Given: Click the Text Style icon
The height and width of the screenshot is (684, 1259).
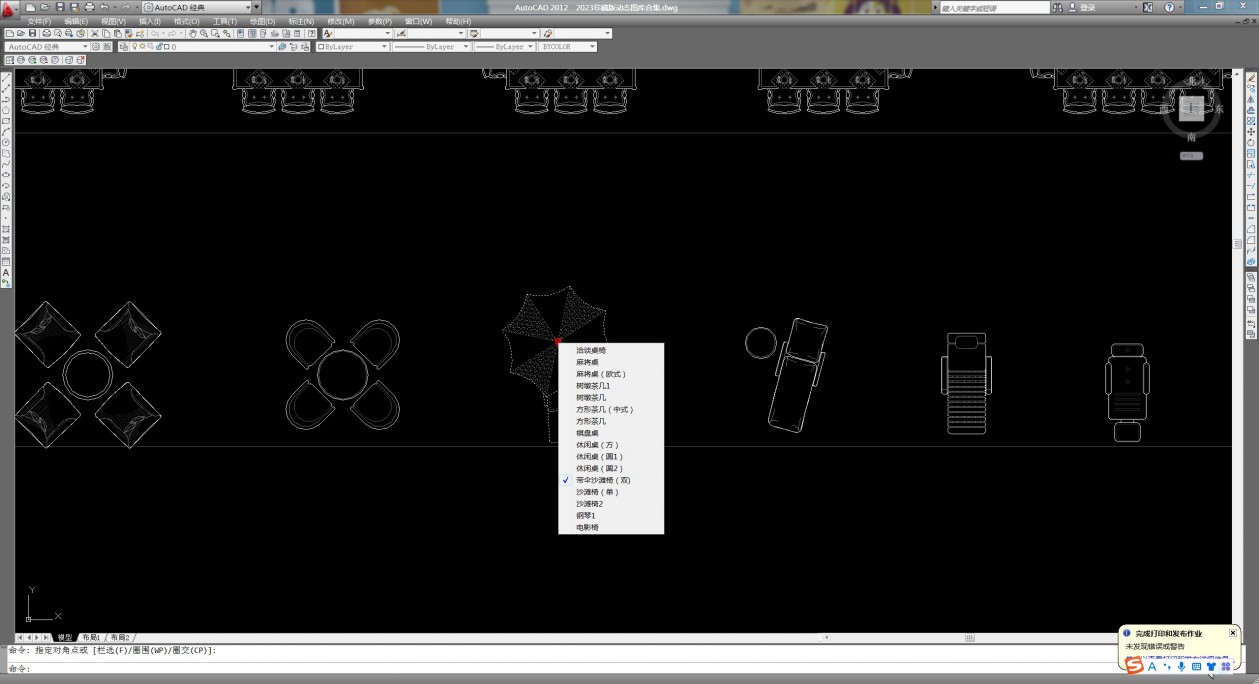Looking at the screenshot, I should (x=327, y=33).
